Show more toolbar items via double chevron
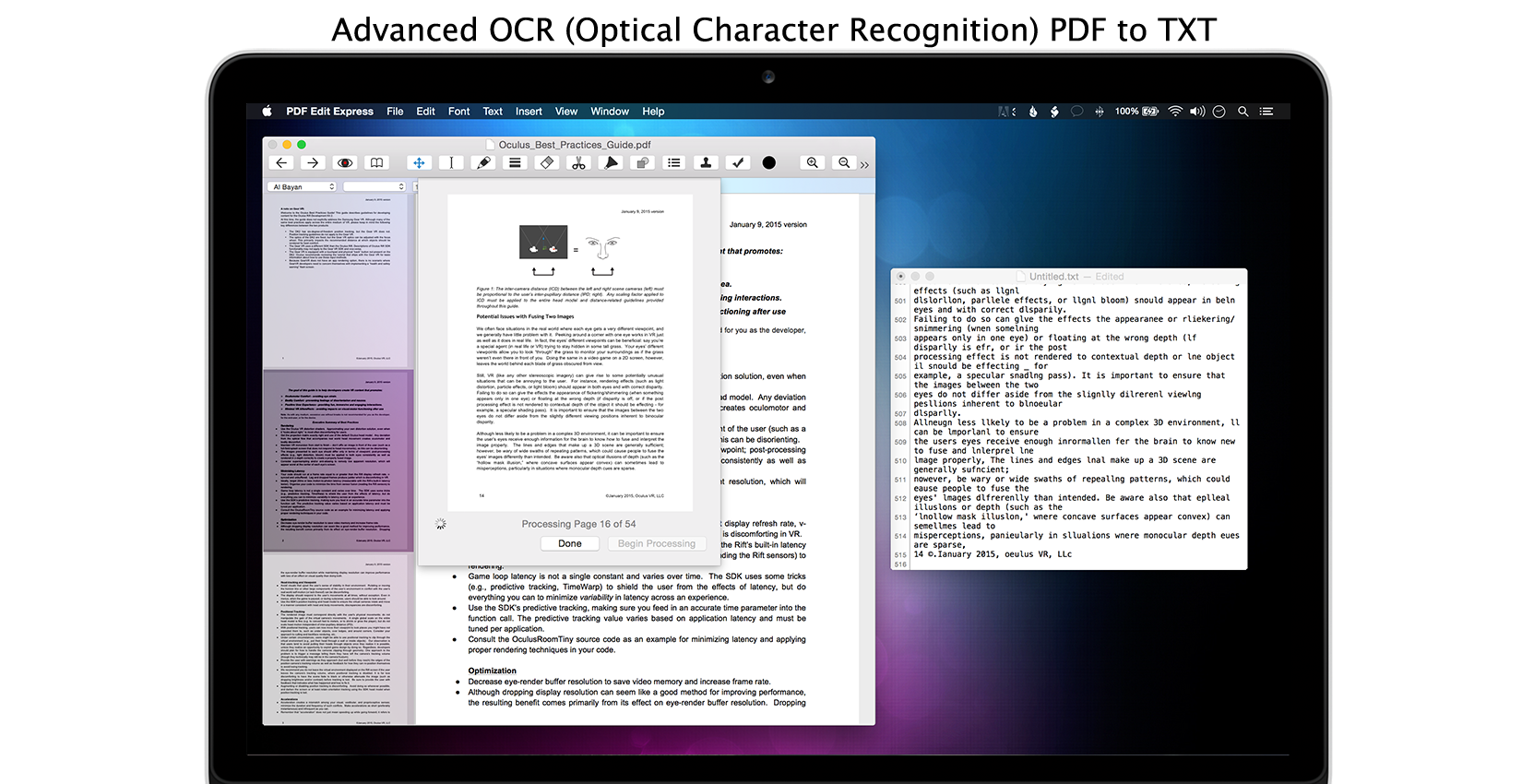Image resolution: width=1522 pixels, height=784 pixels. point(864,165)
